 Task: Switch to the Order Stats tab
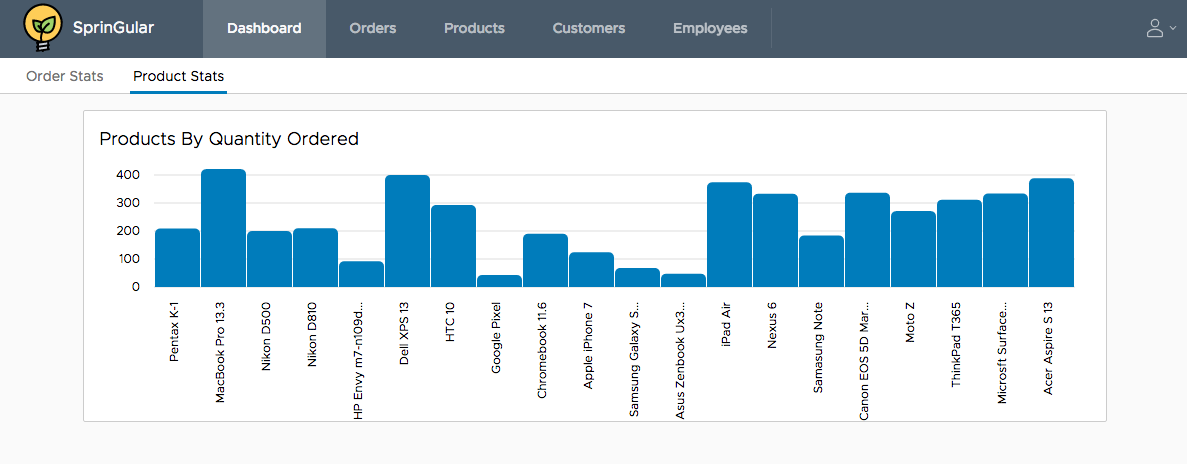[65, 76]
